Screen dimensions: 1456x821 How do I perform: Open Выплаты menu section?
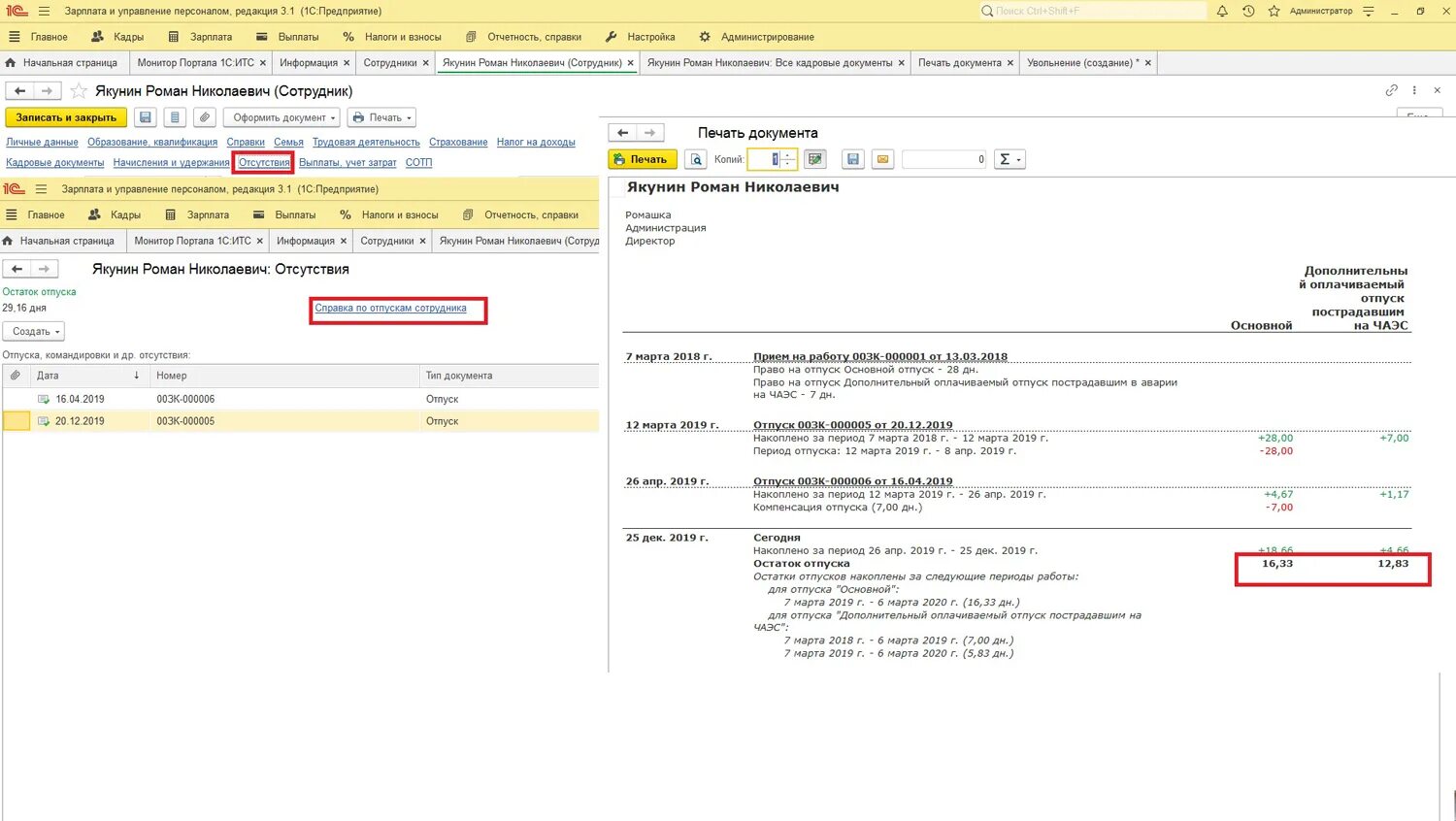pyautogui.click(x=287, y=37)
